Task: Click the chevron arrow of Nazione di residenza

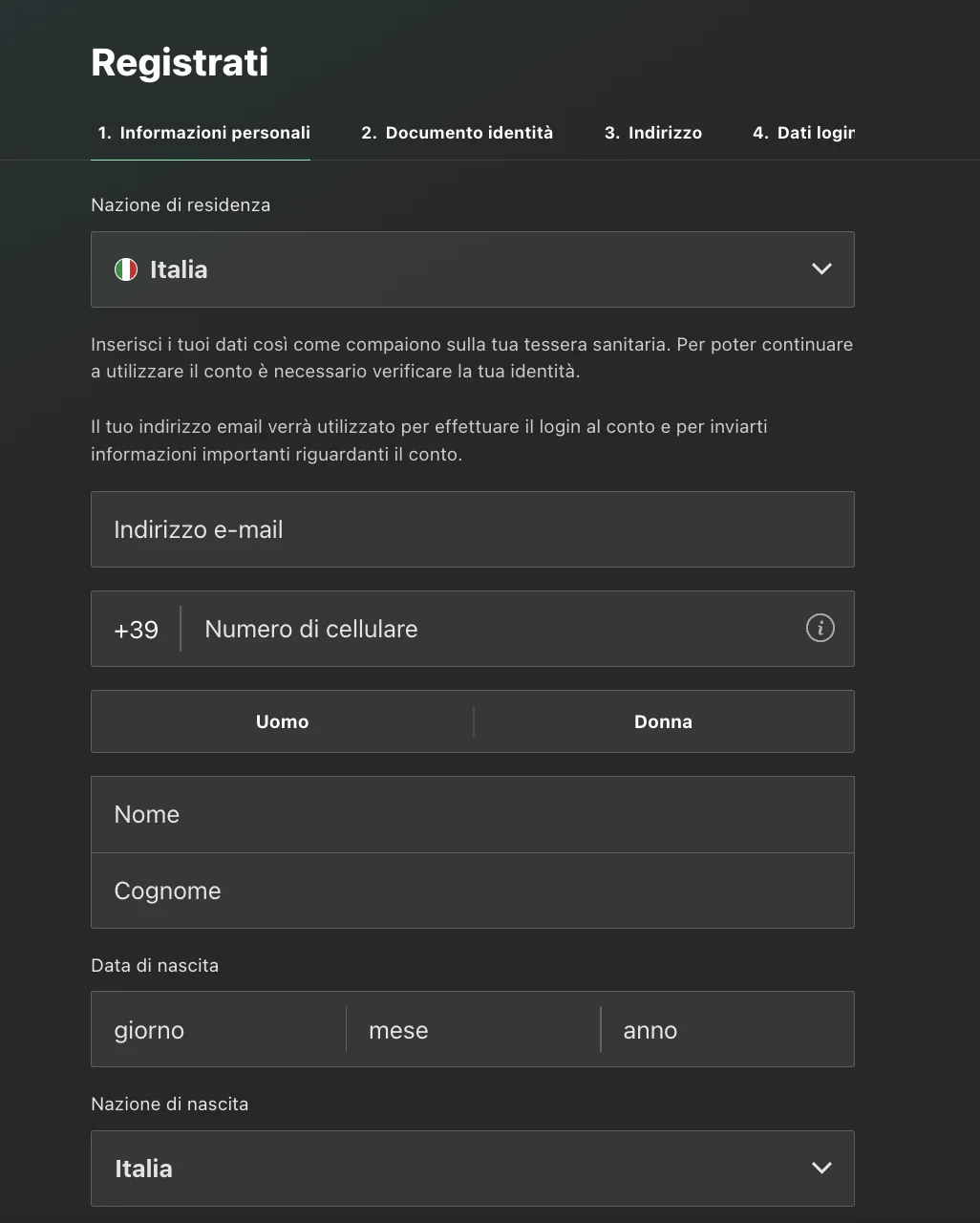Action: (820, 269)
